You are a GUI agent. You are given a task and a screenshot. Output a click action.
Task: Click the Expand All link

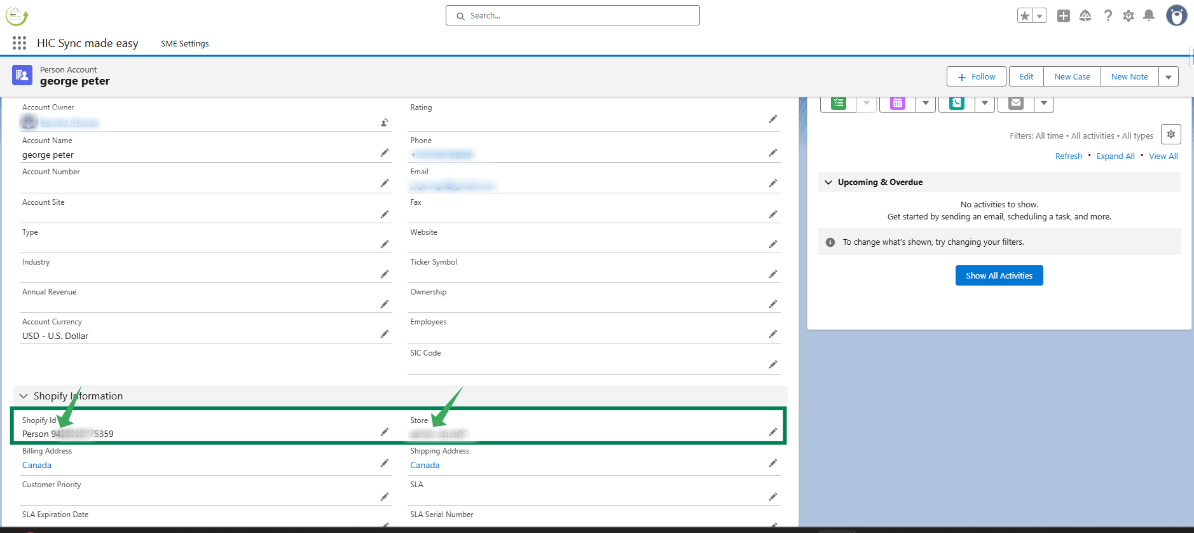1115,156
